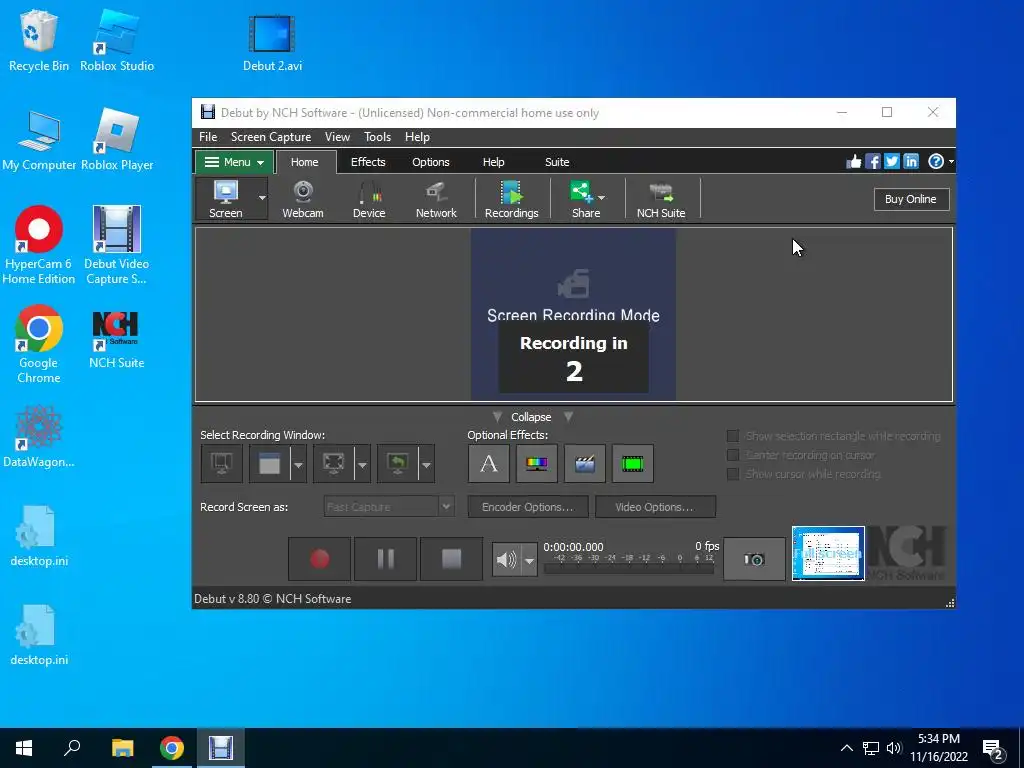Image resolution: width=1024 pixels, height=768 pixels.
Task: Open green screen effect
Action: coord(633,464)
